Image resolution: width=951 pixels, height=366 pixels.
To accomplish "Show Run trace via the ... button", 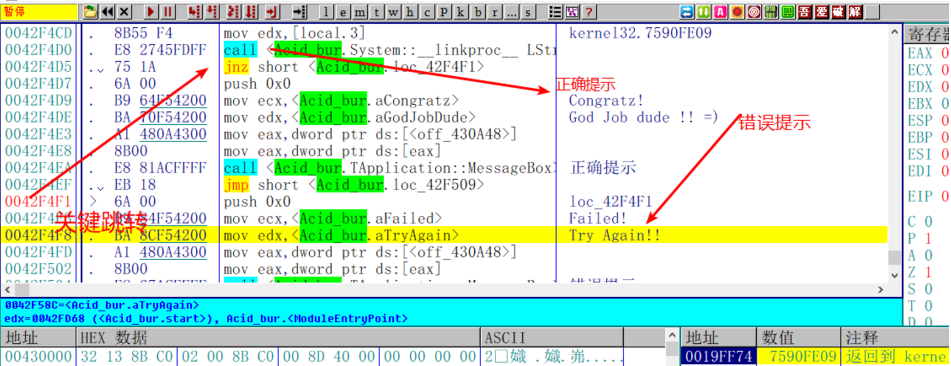I will [x=511, y=12].
